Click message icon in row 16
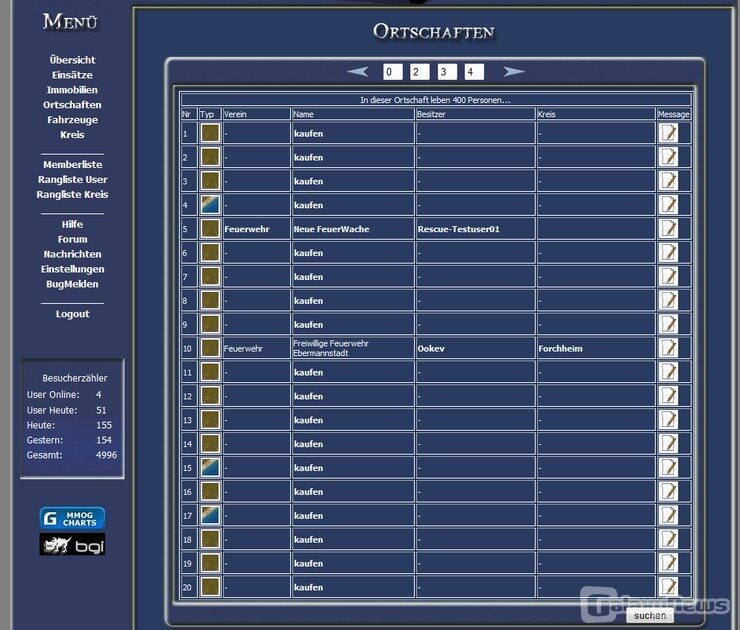The width and height of the screenshot is (740, 630). click(x=668, y=491)
